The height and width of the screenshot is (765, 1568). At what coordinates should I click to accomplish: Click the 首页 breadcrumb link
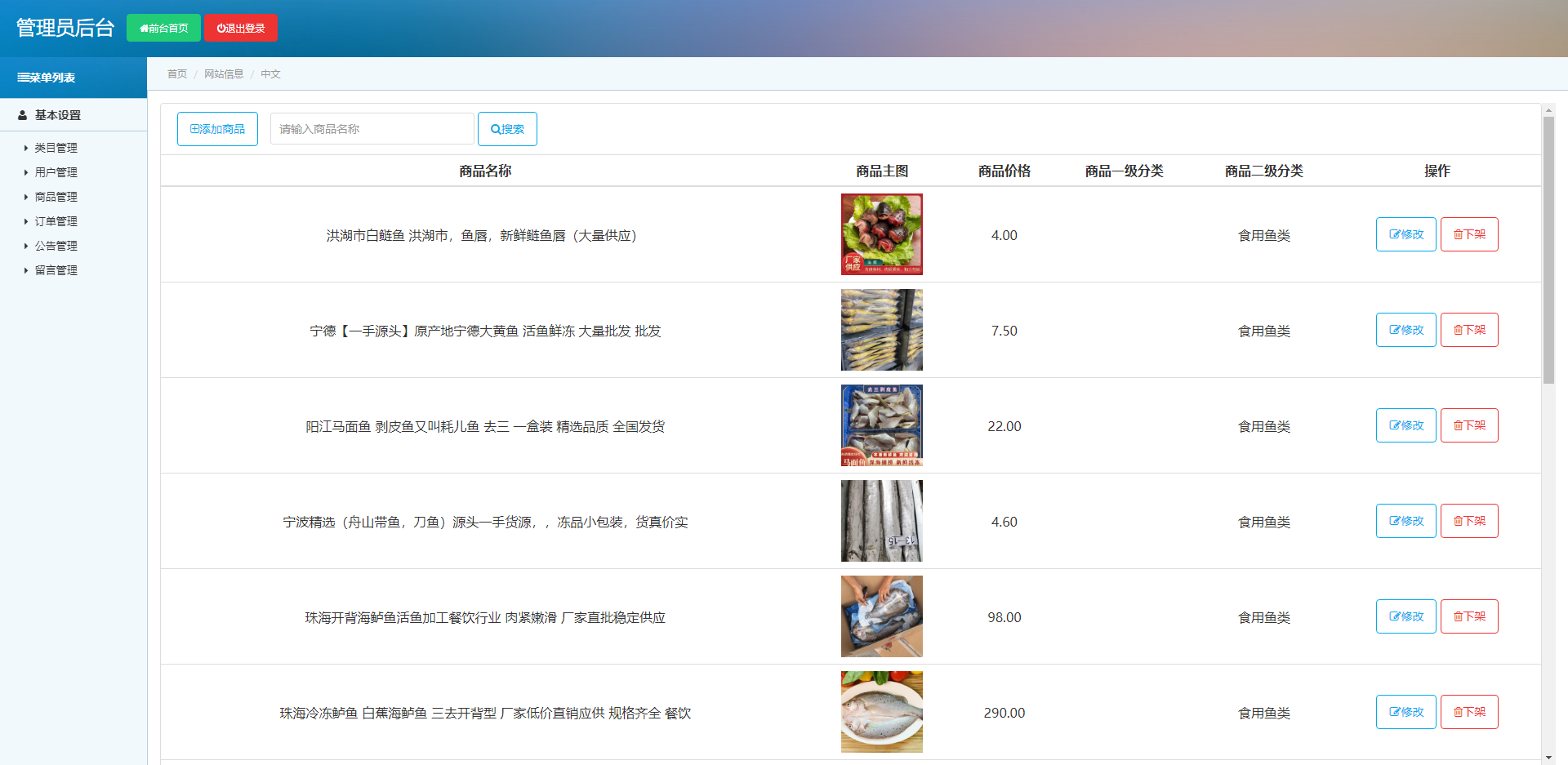[176, 74]
